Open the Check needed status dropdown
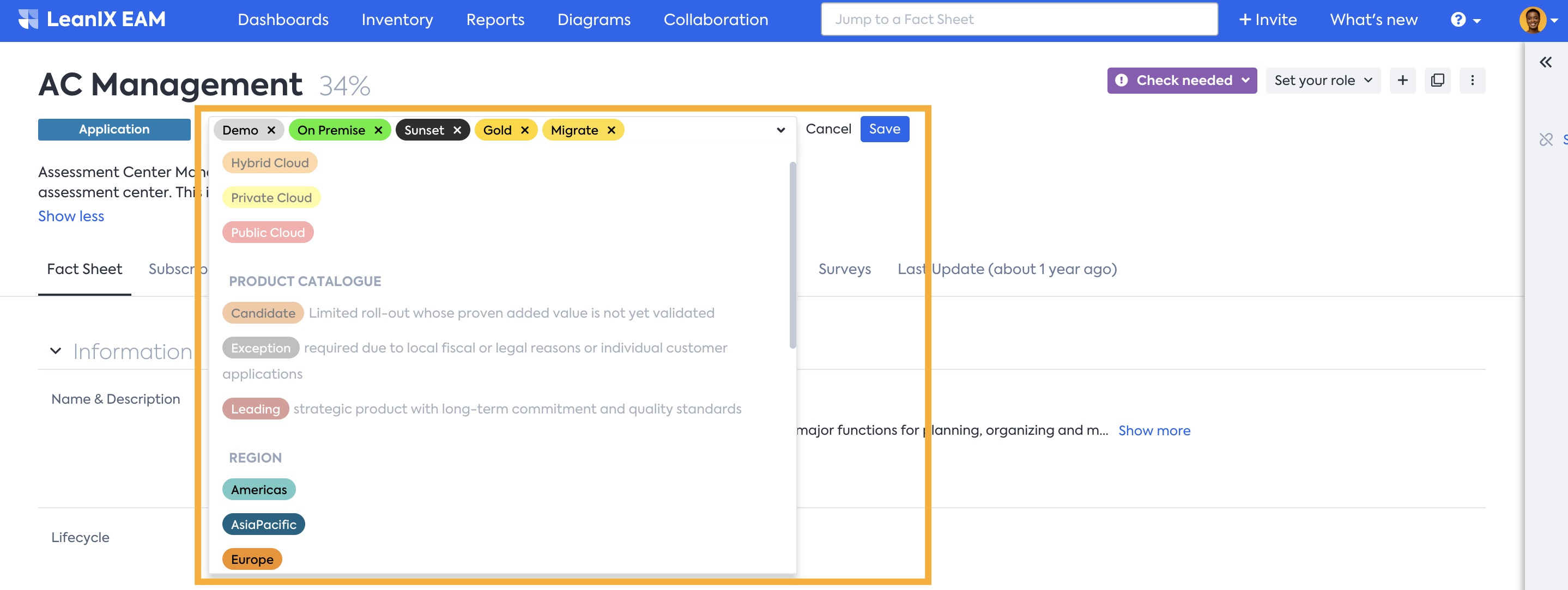Viewport: 1568px width, 590px height. [x=1182, y=80]
